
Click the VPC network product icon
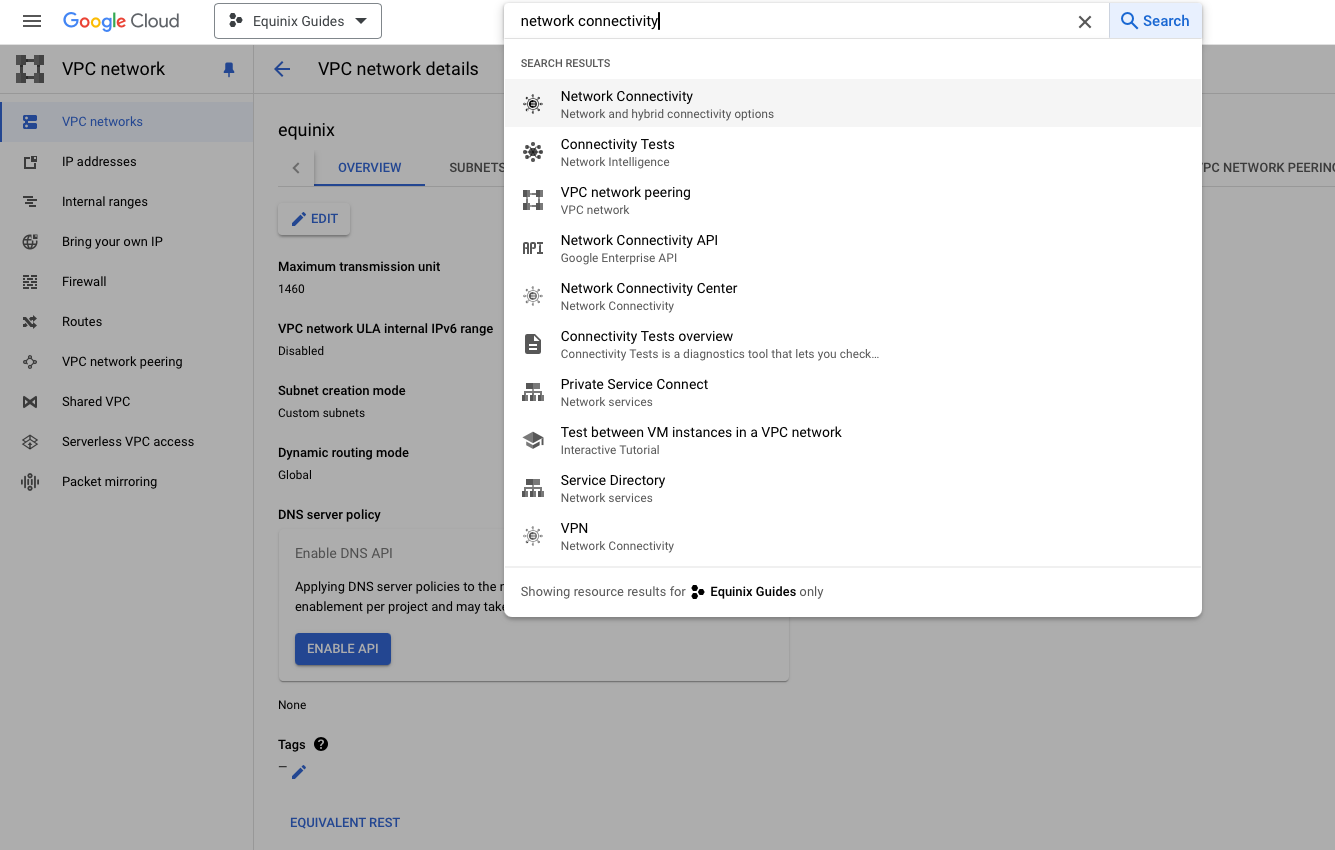coord(30,69)
